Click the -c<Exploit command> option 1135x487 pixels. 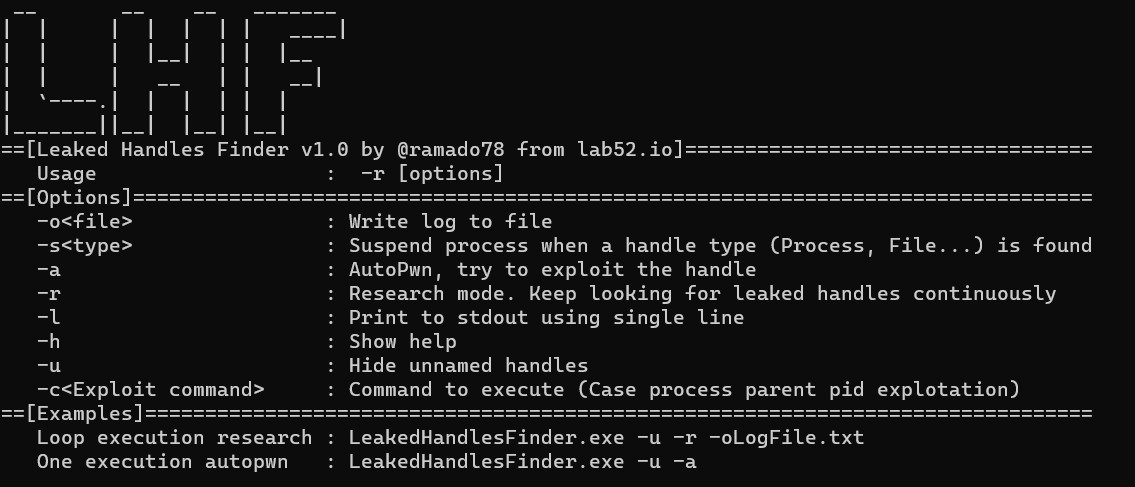point(151,389)
